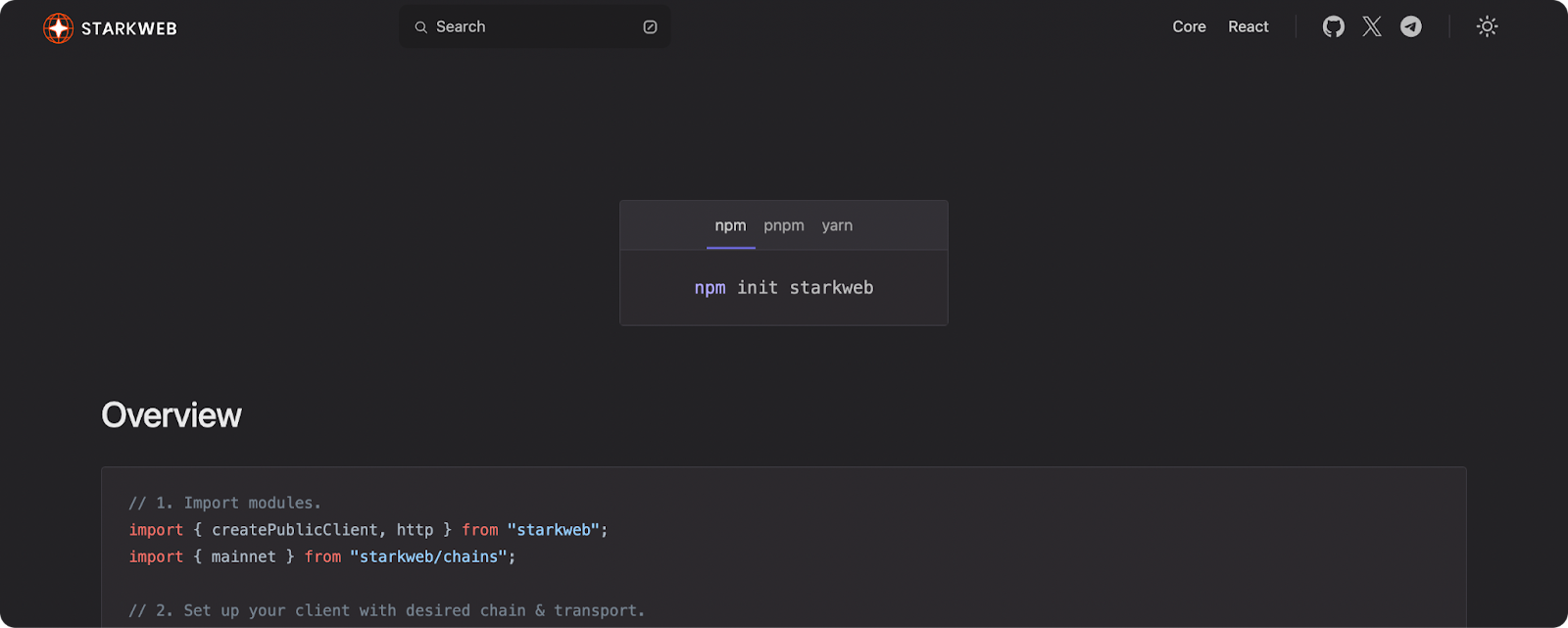Open the Core navigation link

pos(1189,26)
